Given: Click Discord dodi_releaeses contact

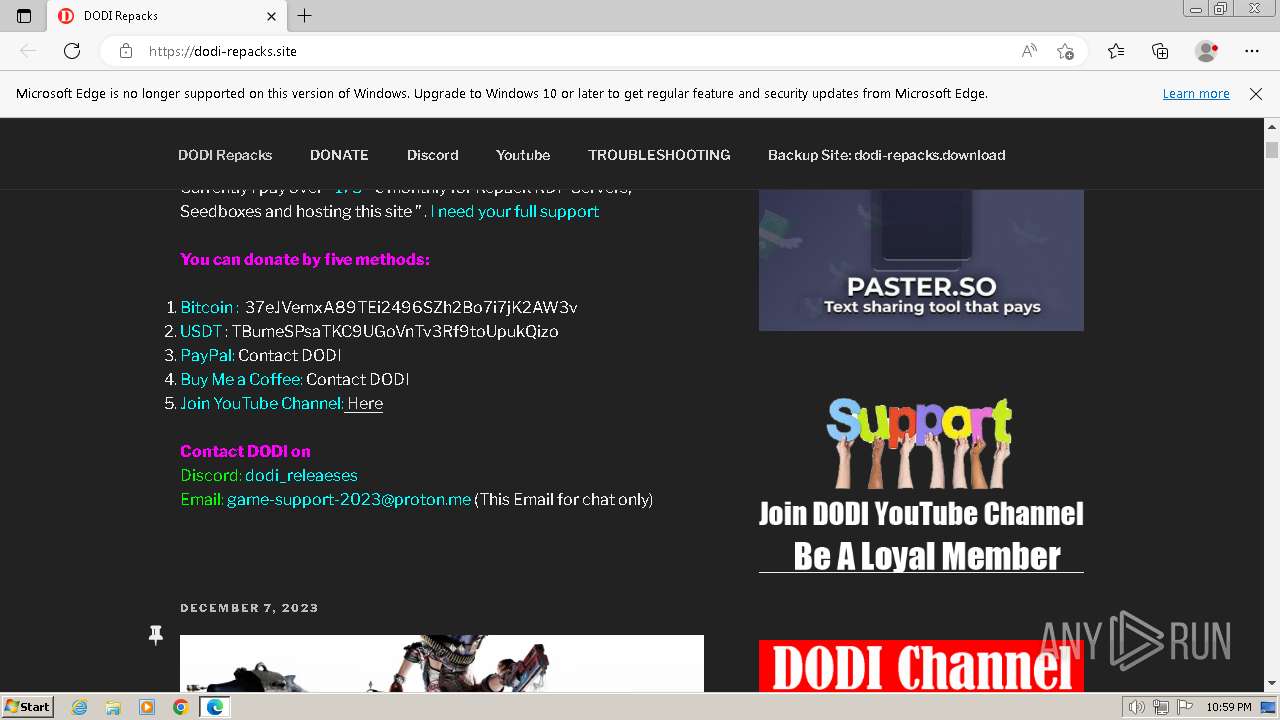Looking at the screenshot, I should pyautogui.click(x=301, y=476).
